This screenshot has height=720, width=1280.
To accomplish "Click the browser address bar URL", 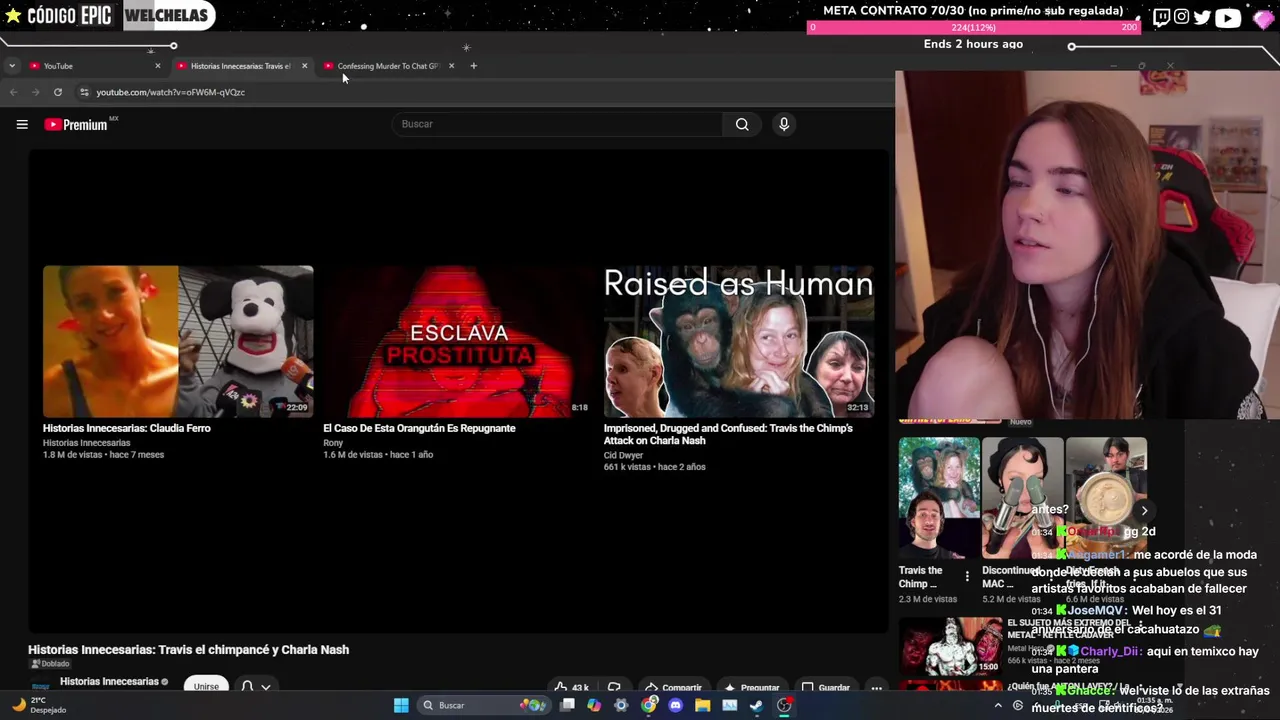I will tap(170, 92).
